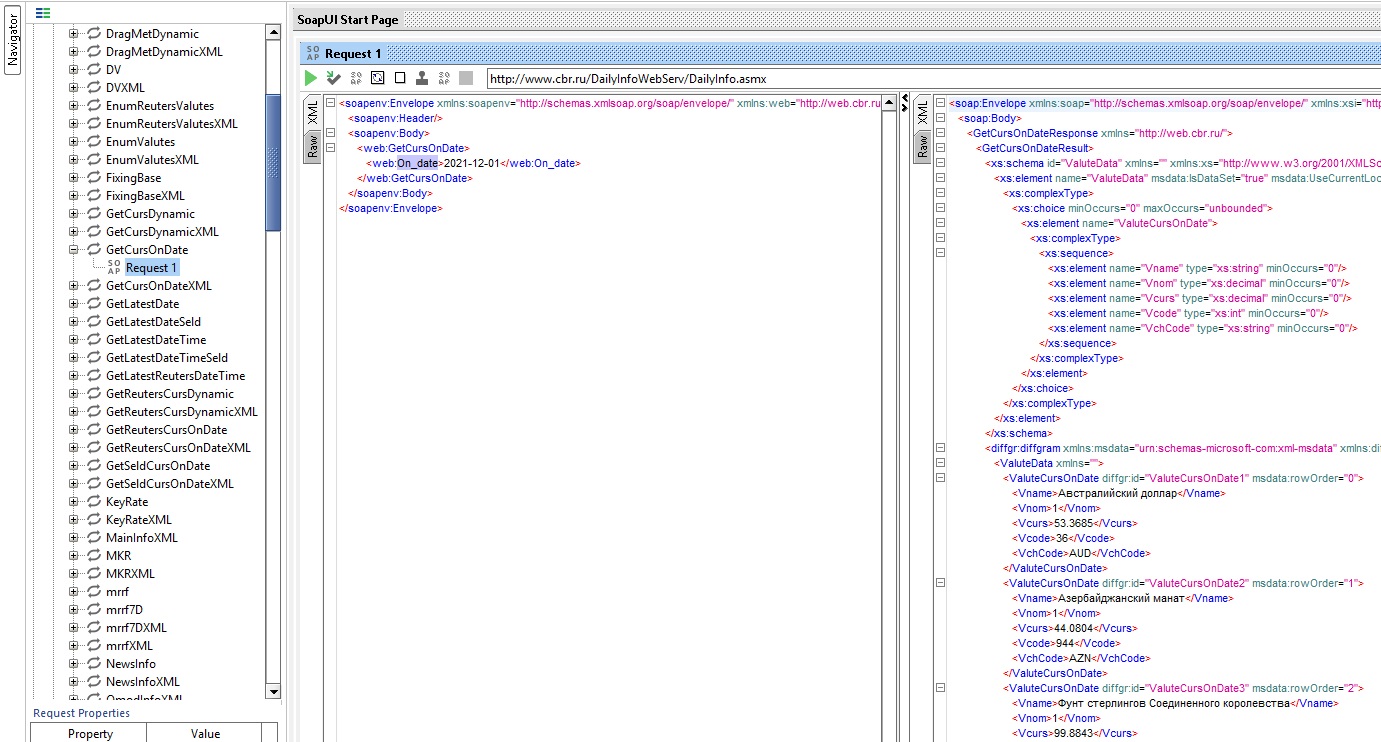Create a MockService icon beside the TestCase icon
The height and width of the screenshot is (742, 1381).
pyautogui.click(x=356, y=78)
